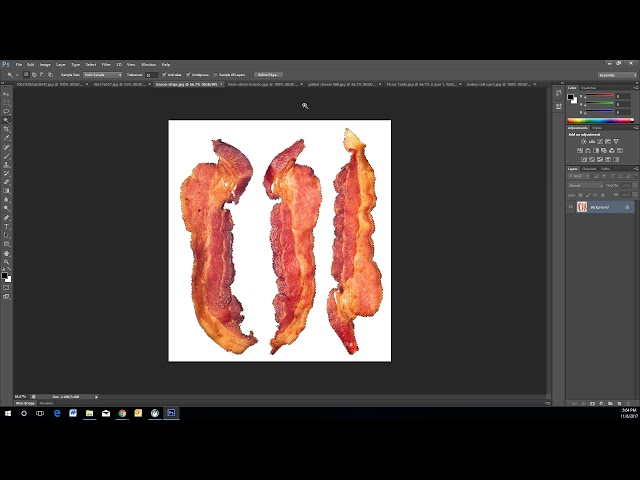Image resolution: width=640 pixels, height=480 pixels.
Task: Select the Path Selection tool
Action: tap(6, 236)
